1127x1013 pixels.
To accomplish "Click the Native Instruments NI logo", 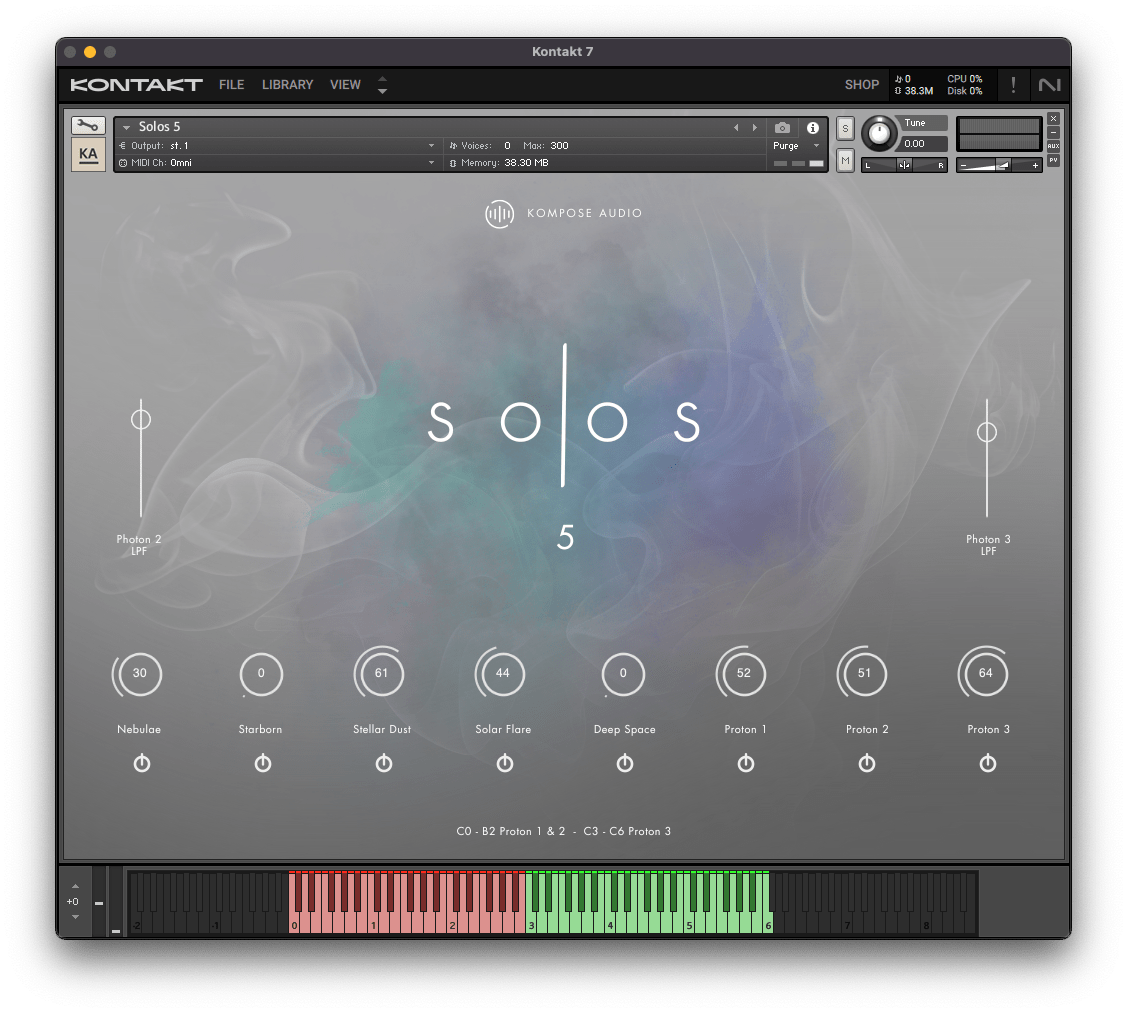I will tap(1049, 85).
